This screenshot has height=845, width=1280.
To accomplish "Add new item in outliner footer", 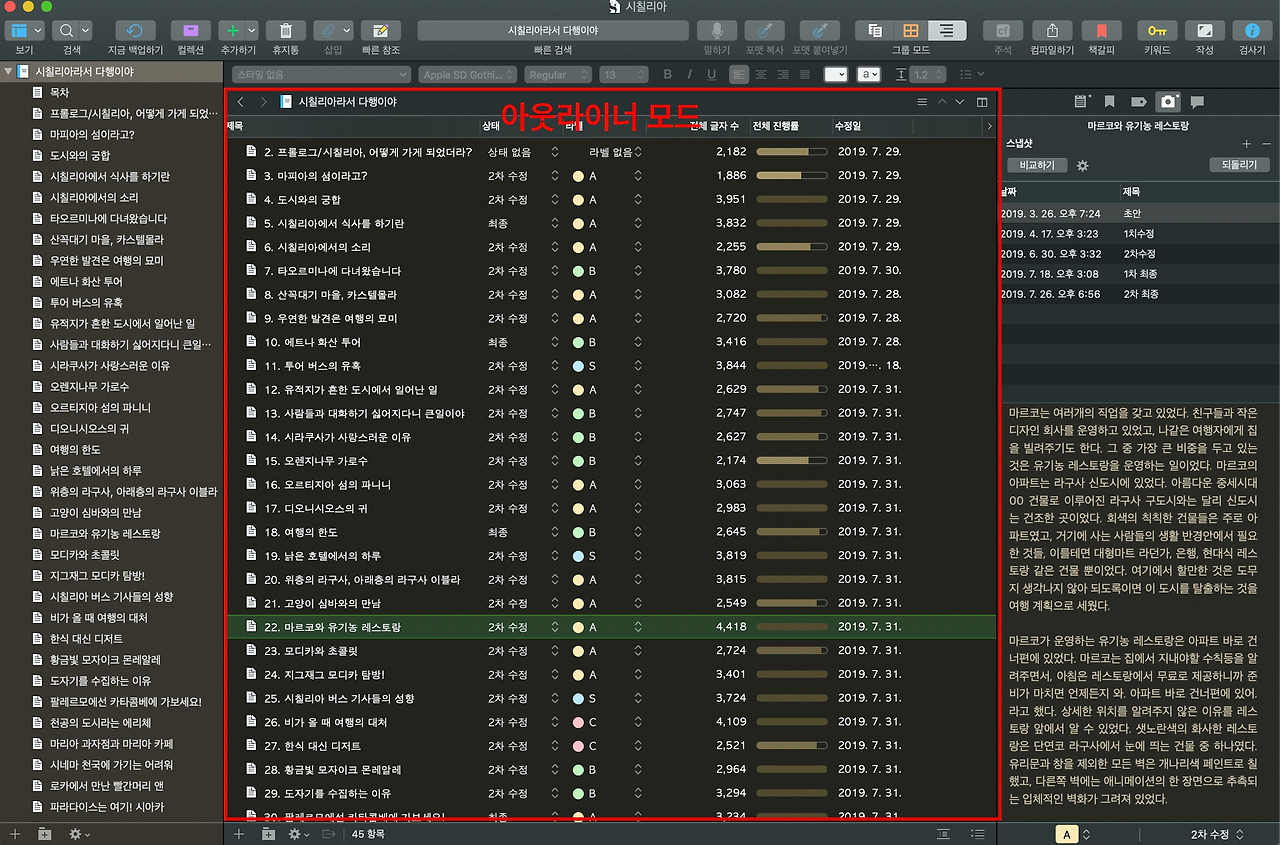I will [238, 834].
